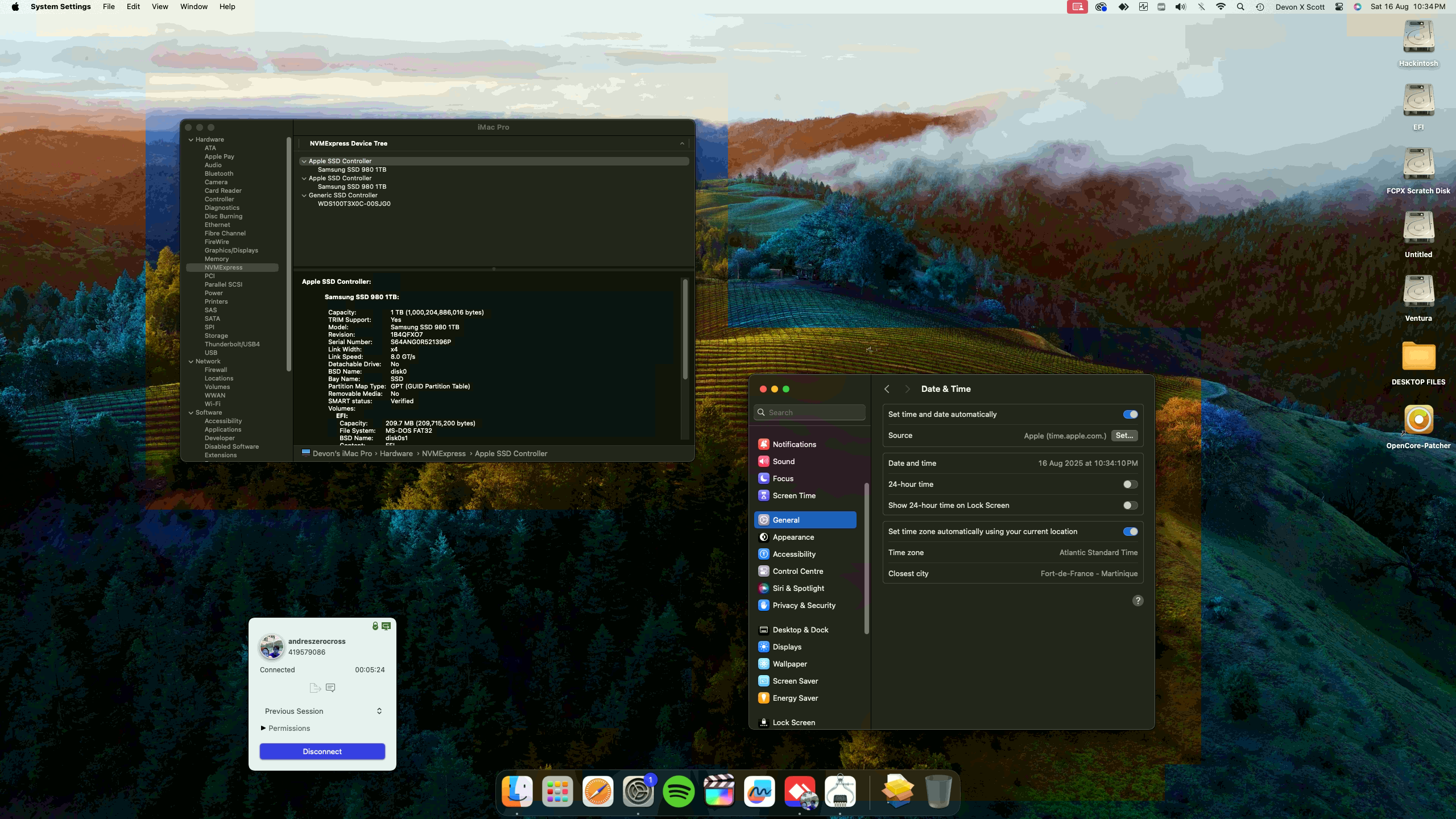Screen dimensions: 1456x819
Task: Click NVMExpress in the path bar
Action: coord(444,453)
